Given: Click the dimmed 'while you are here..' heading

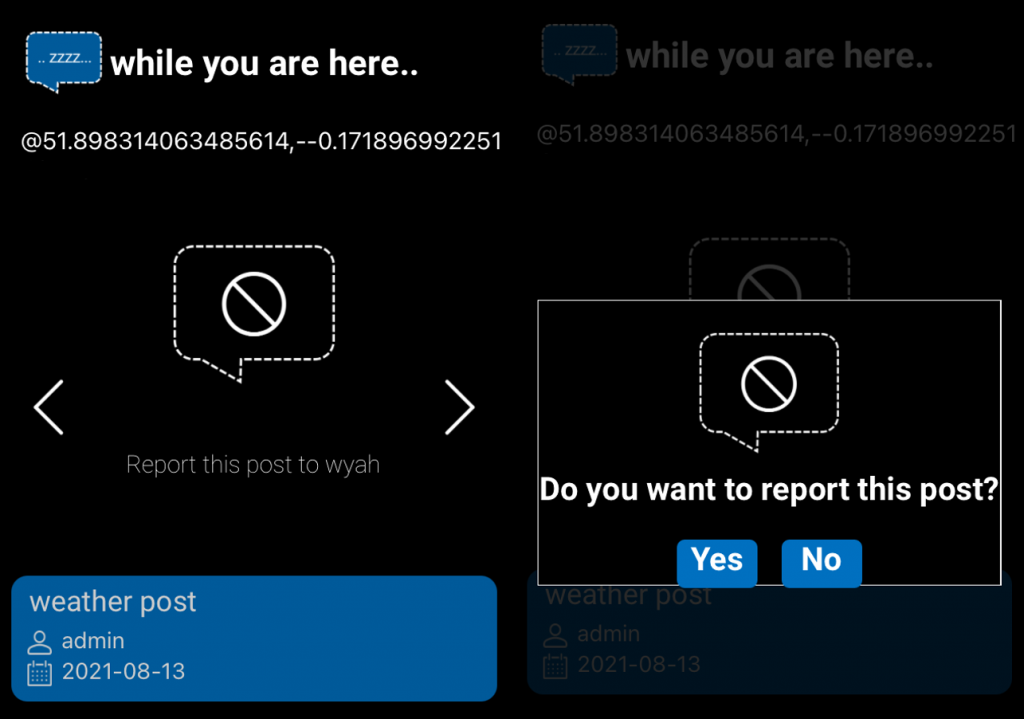Looking at the screenshot, I should pyautogui.click(x=779, y=56).
